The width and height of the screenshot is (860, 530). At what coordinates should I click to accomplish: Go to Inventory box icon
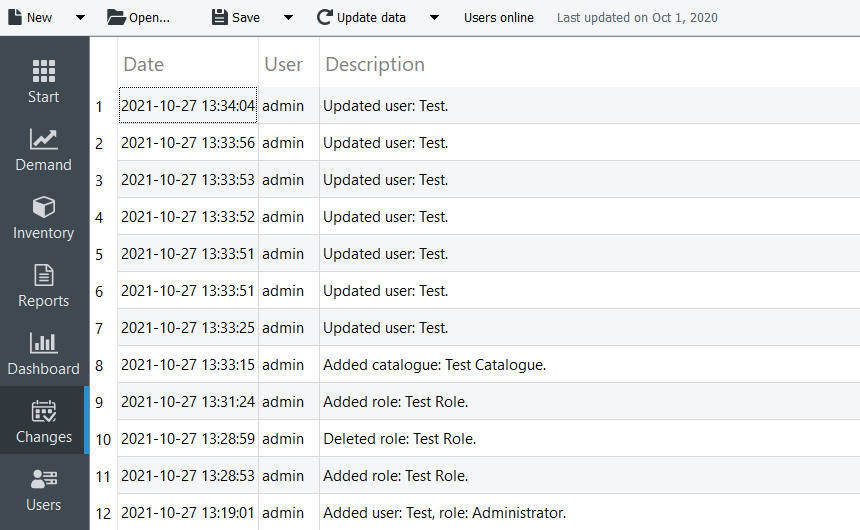43,207
